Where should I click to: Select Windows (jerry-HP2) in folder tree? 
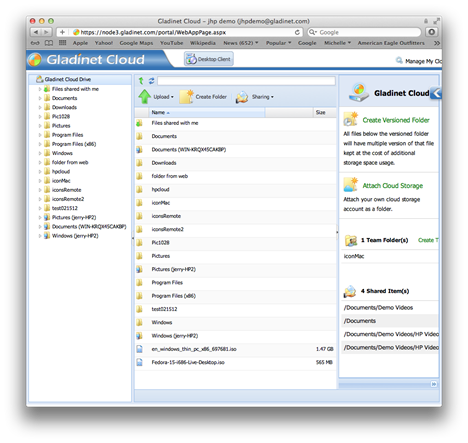tap(75, 236)
